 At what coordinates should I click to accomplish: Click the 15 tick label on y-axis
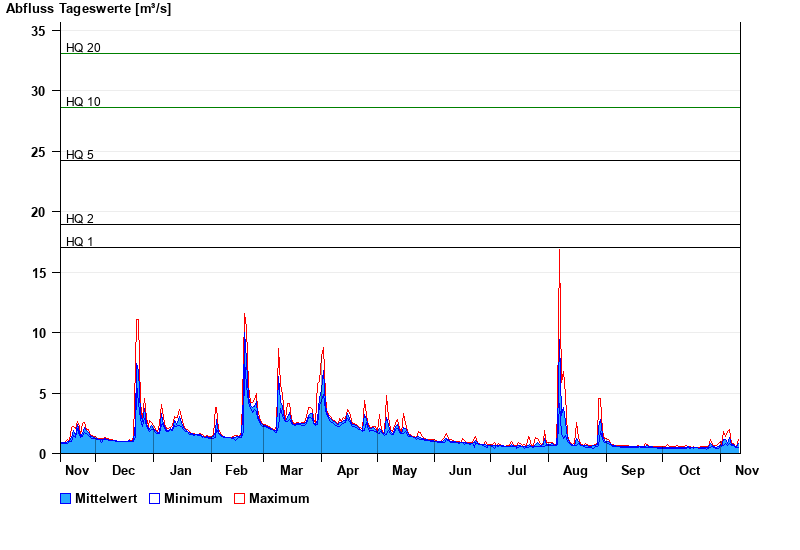(38, 272)
